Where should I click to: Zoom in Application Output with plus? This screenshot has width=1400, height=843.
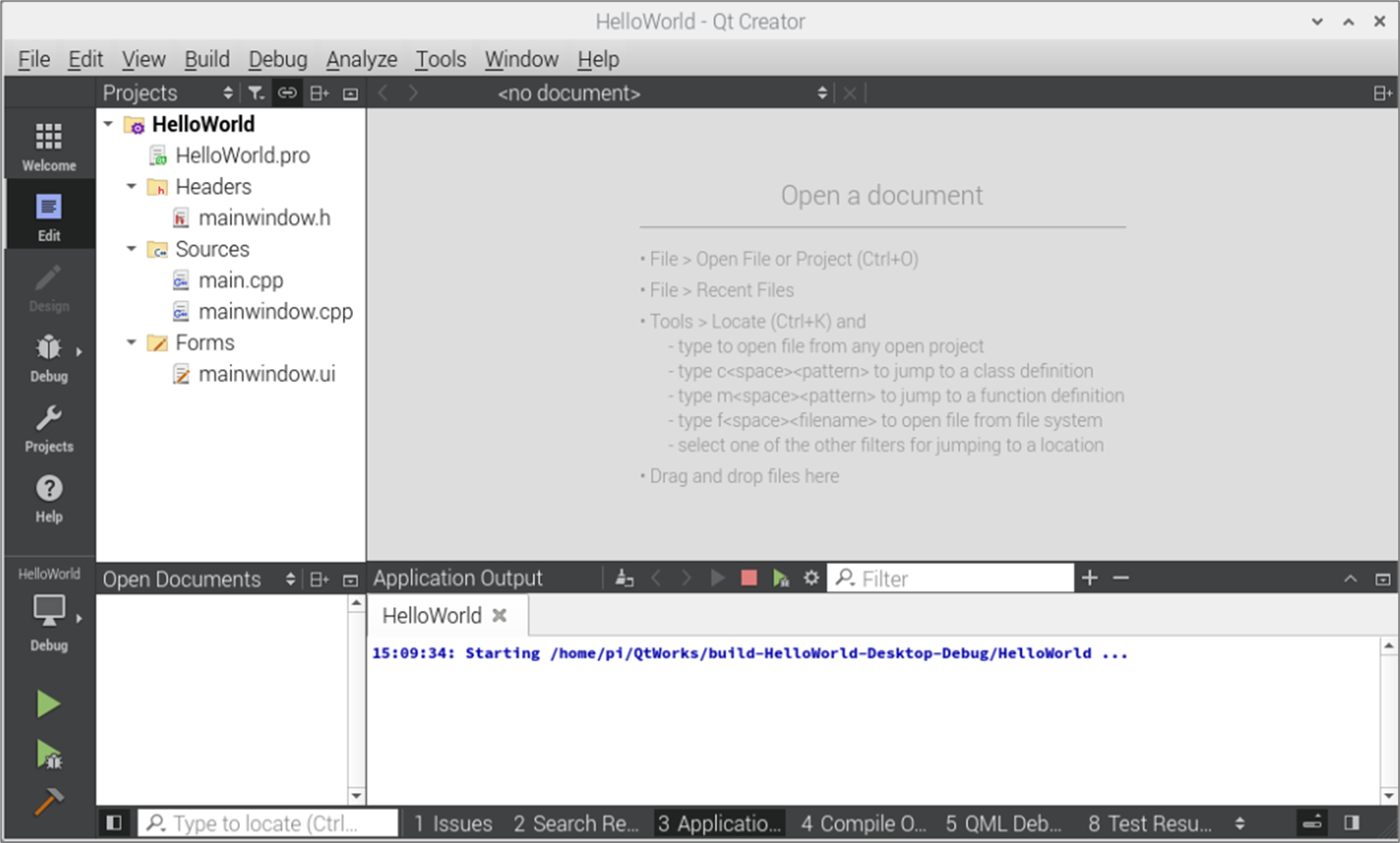click(1090, 578)
